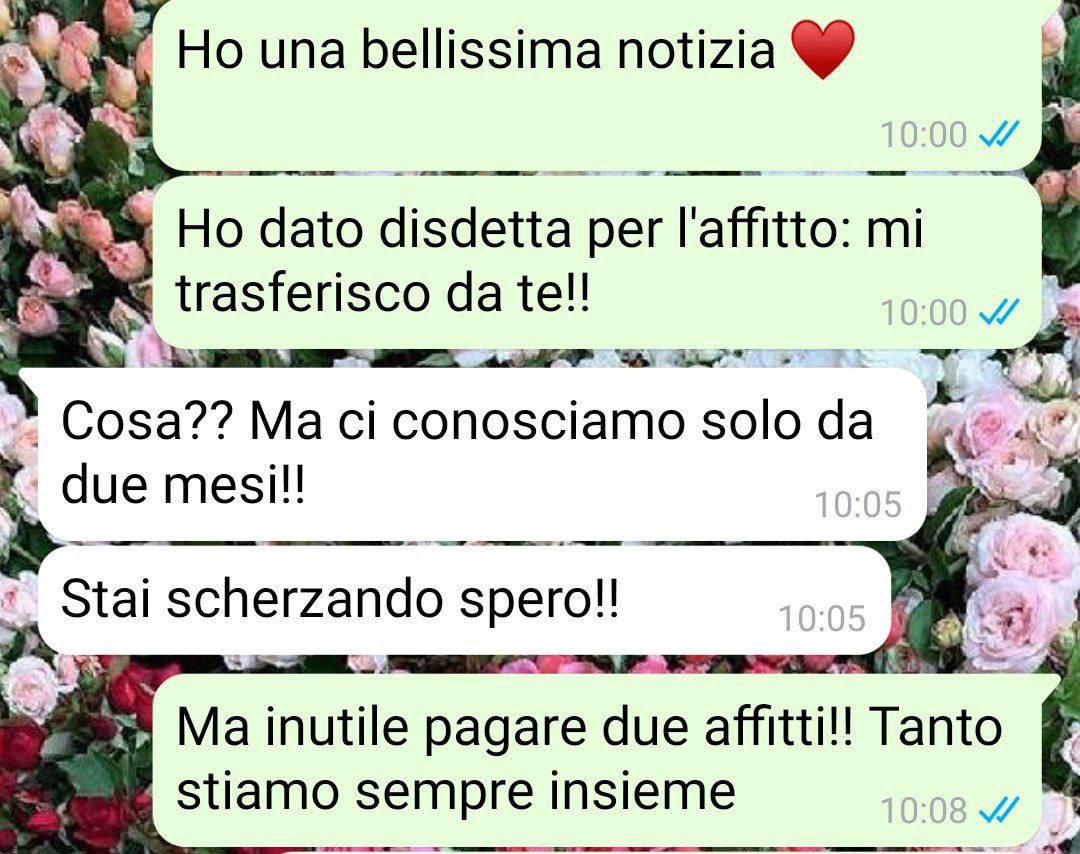
Task: Click the 10:05 timestamp on 'Cosa??' message
Action: point(858,505)
